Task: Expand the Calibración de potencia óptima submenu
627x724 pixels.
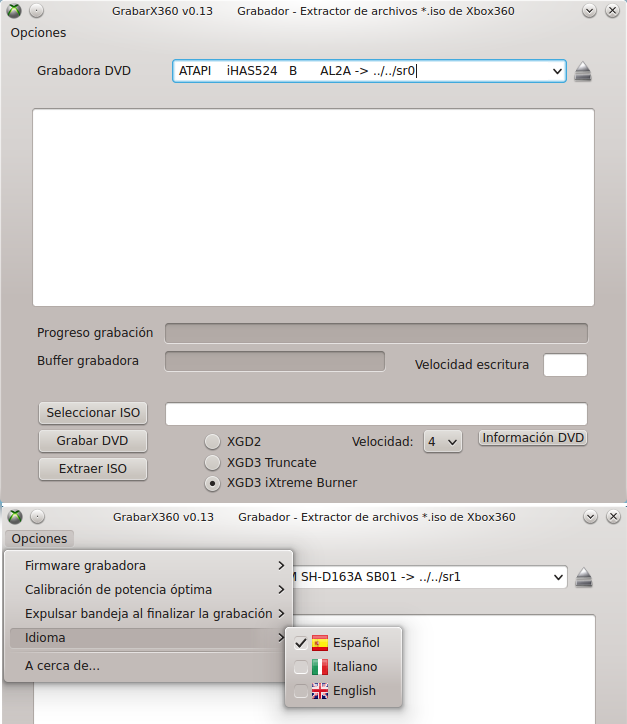Action: [151, 590]
